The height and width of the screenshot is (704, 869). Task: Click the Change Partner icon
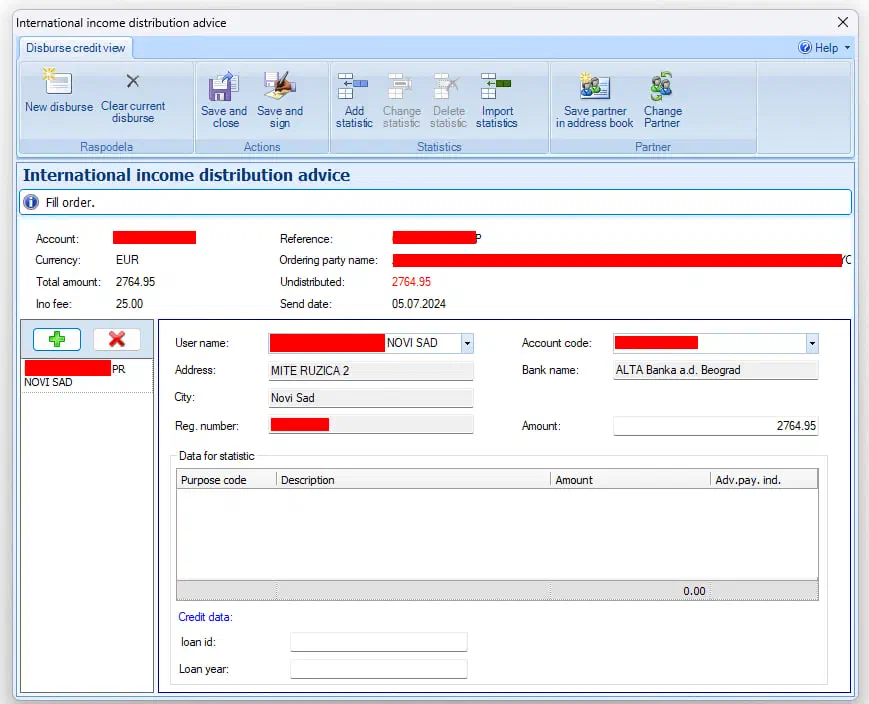pos(662,87)
